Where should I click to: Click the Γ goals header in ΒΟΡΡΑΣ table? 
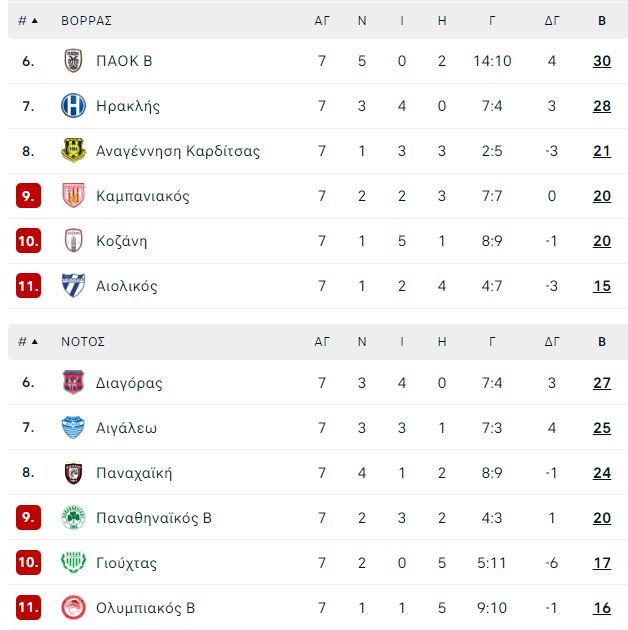pyautogui.click(x=492, y=20)
